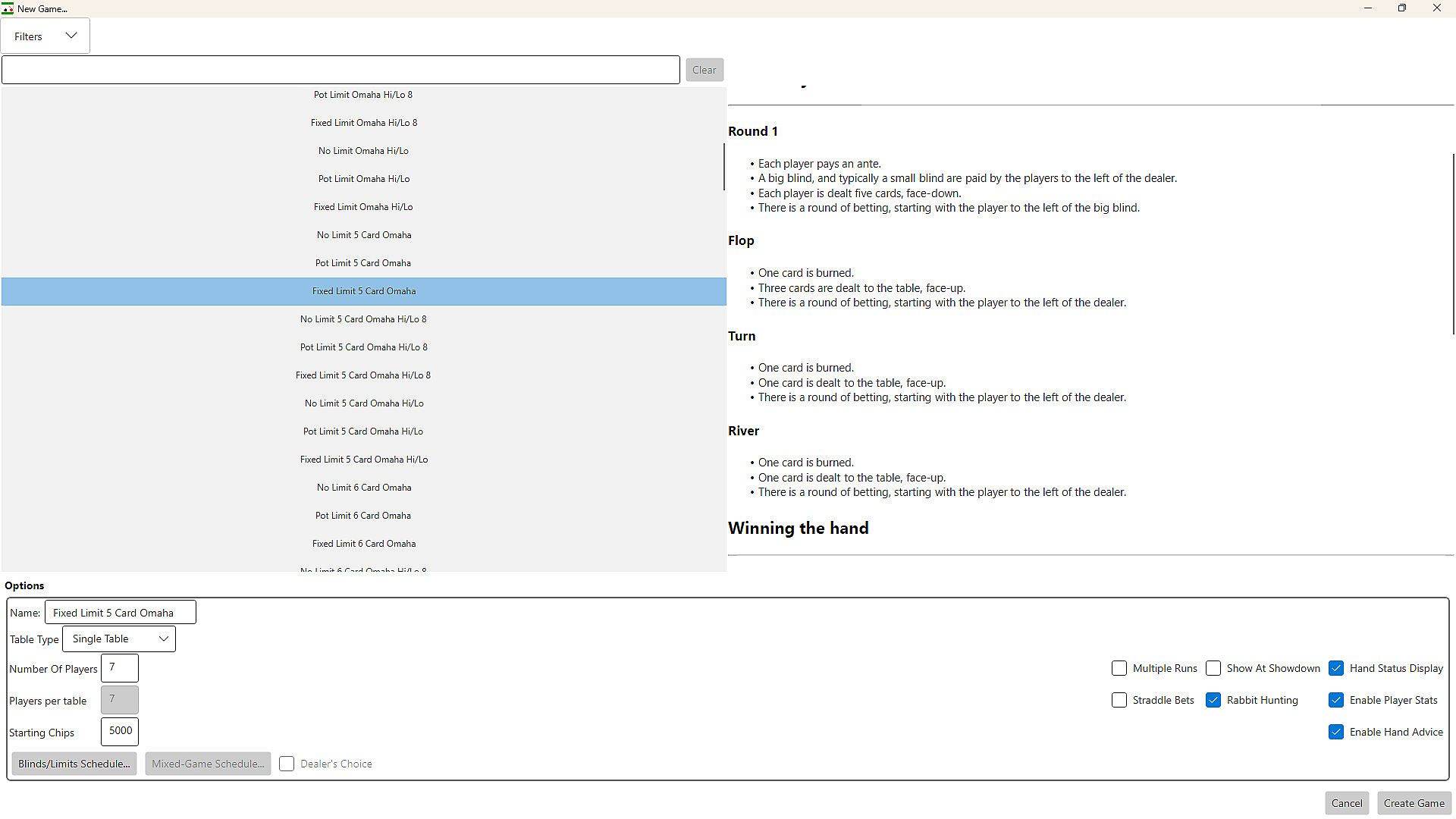Uncheck Enable Hand Advice
This screenshot has width=1456, height=819.
[1336, 732]
